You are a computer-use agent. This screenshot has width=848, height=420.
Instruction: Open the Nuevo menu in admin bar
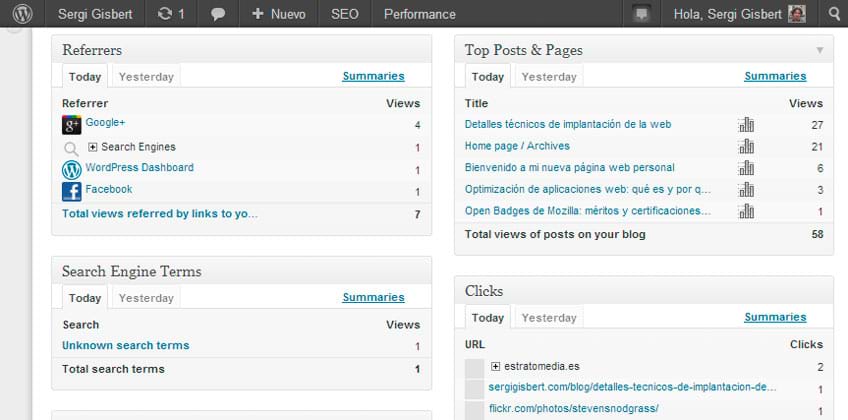coord(279,14)
